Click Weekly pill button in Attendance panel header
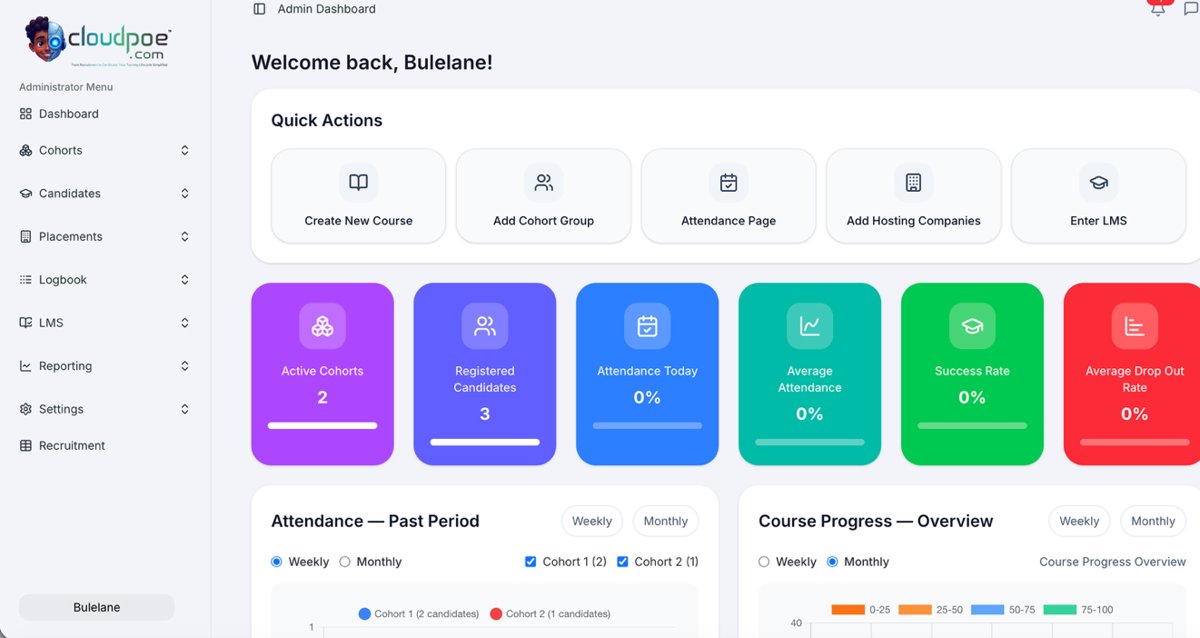The image size is (1200, 638). point(592,521)
